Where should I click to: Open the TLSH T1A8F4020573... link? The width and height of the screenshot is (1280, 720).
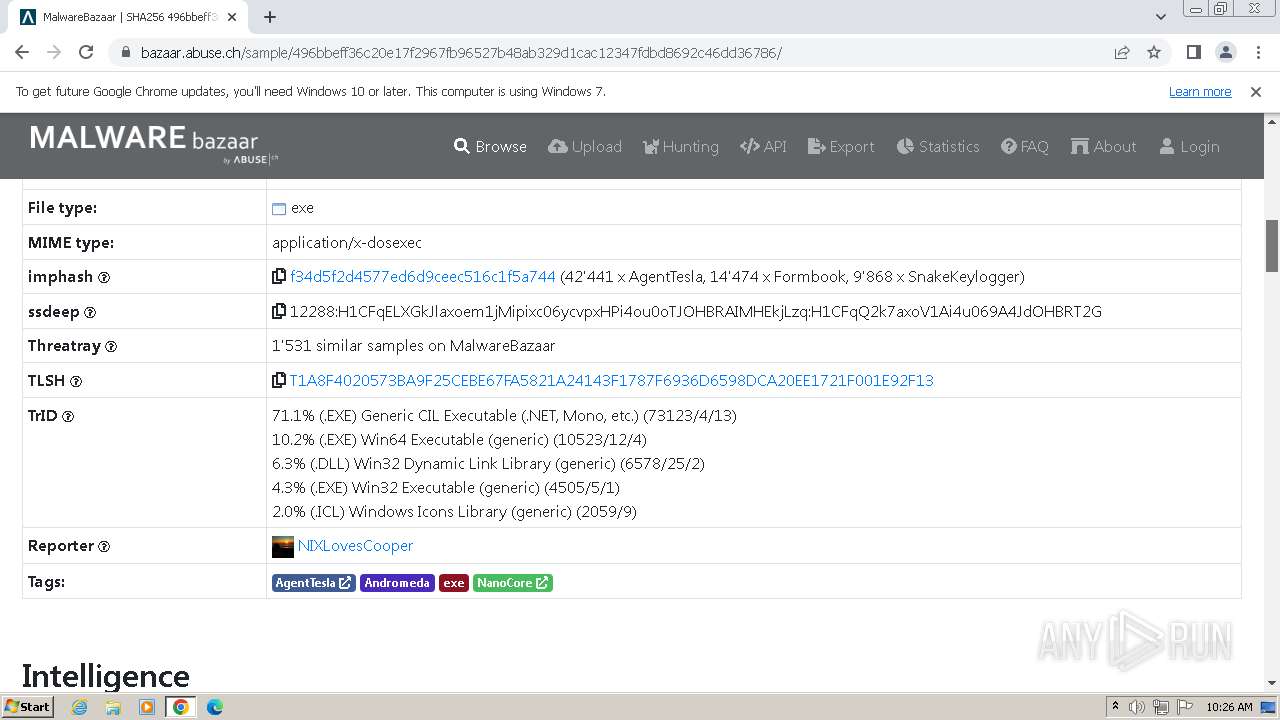click(x=611, y=380)
